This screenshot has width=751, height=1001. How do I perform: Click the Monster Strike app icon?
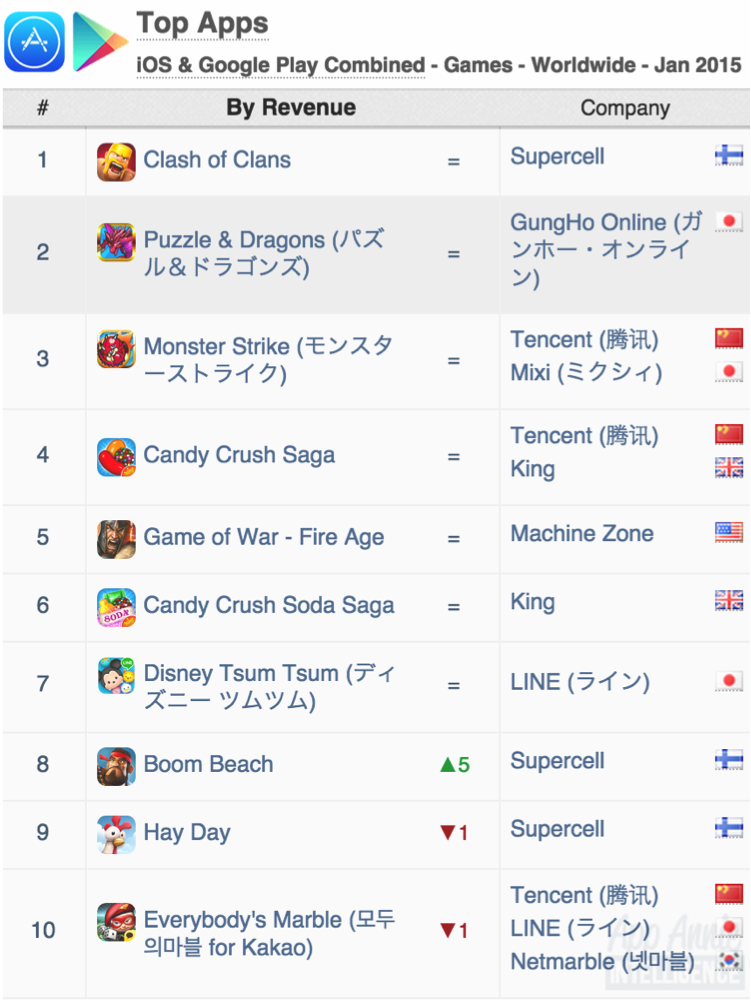116,349
